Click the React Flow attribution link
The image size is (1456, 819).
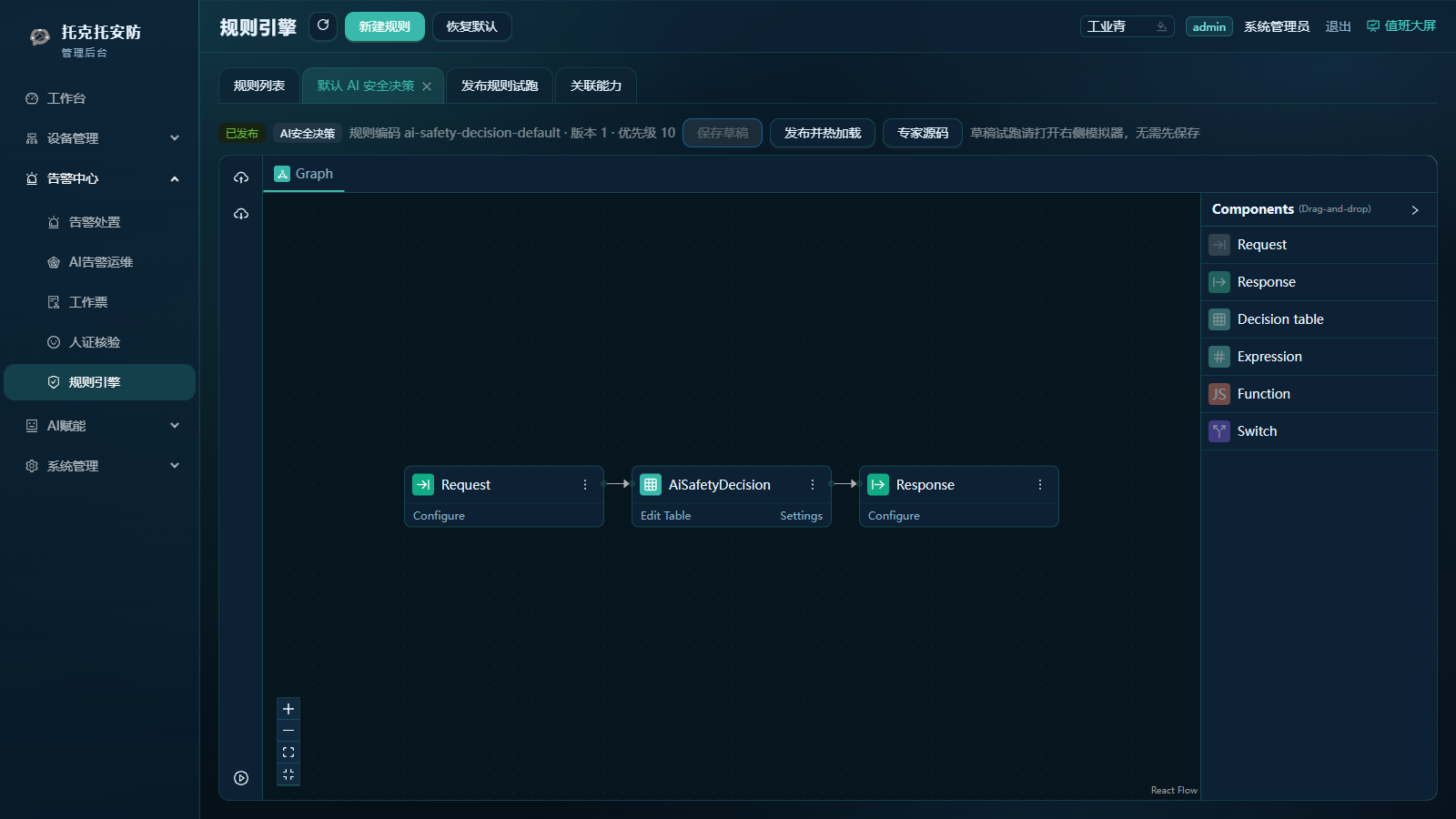point(1174,790)
